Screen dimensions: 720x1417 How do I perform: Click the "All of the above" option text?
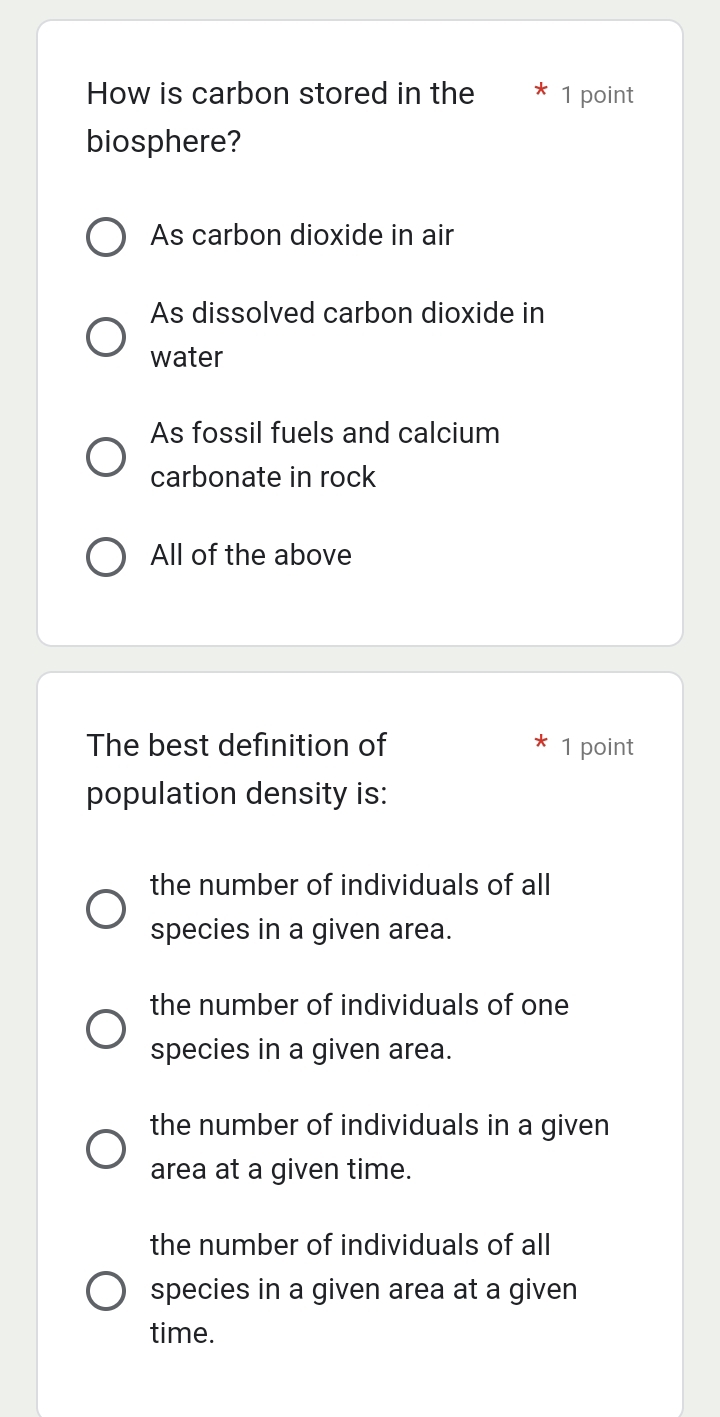tap(251, 556)
